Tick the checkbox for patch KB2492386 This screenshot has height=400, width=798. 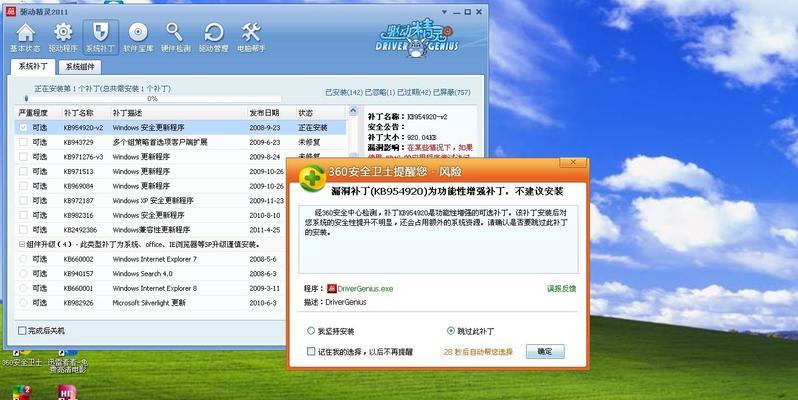pos(23,230)
